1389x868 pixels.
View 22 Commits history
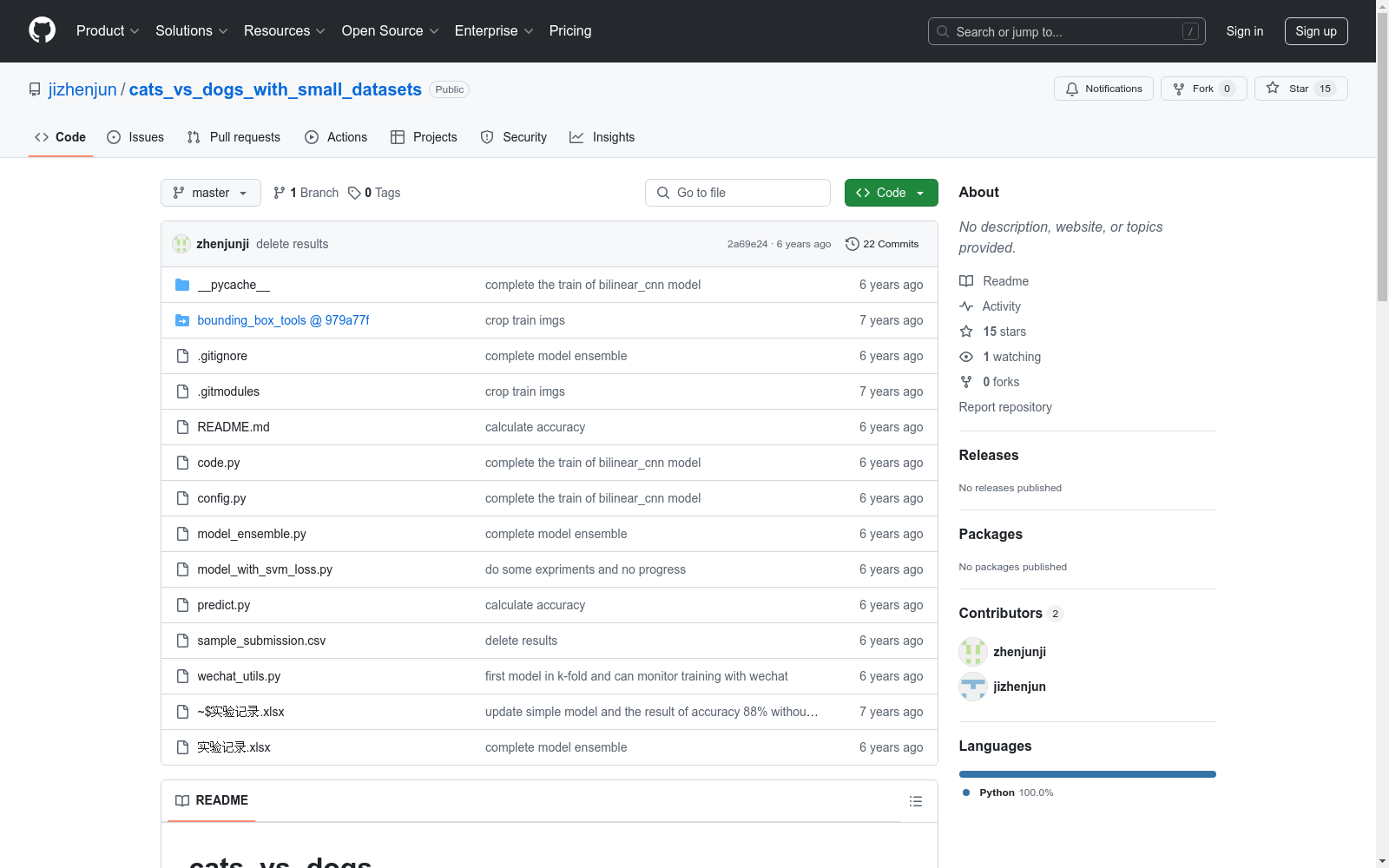(x=882, y=244)
